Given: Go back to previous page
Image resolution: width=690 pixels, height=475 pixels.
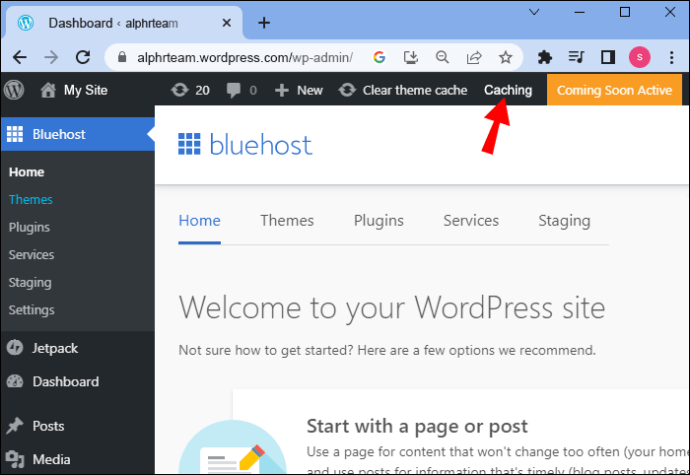Looking at the screenshot, I should coord(20,57).
